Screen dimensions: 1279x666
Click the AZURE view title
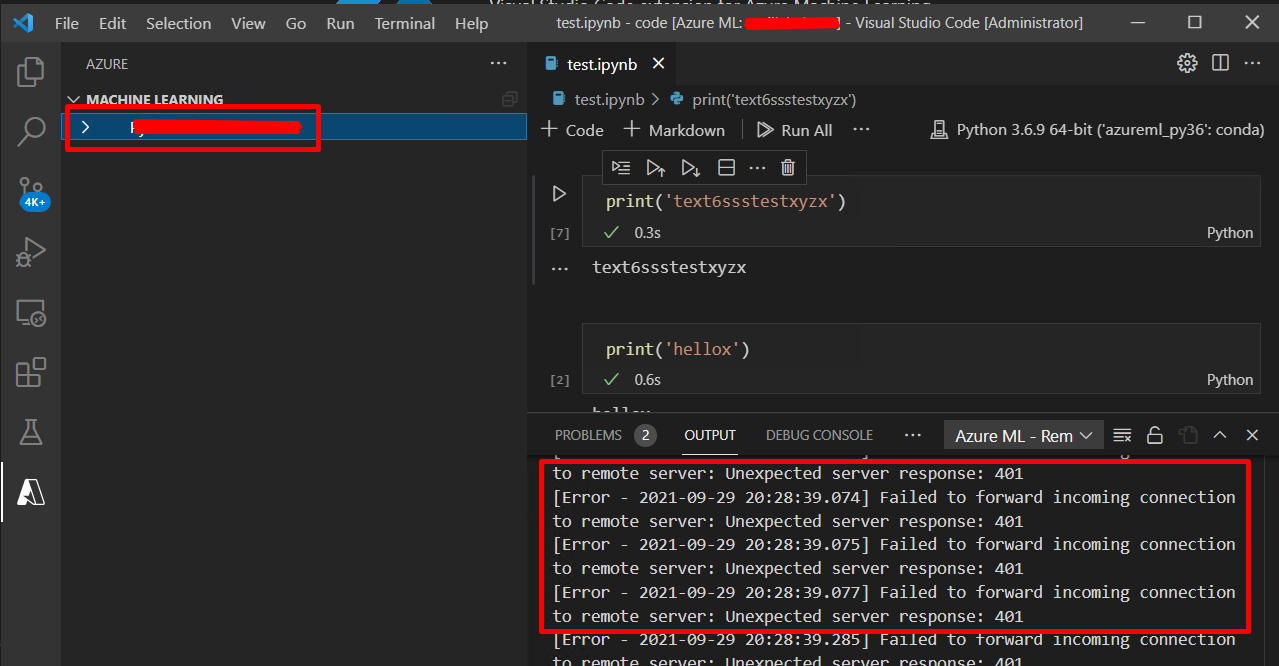[107, 64]
